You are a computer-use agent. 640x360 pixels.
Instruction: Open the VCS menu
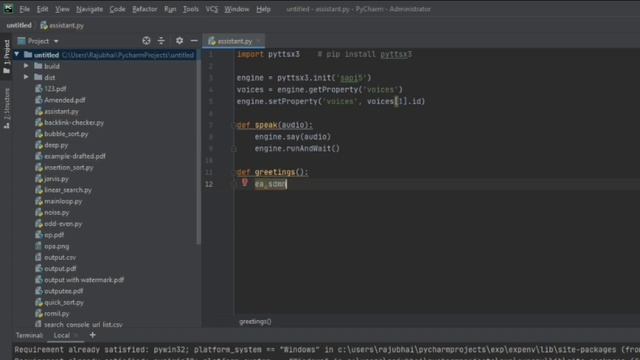point(211,9)
